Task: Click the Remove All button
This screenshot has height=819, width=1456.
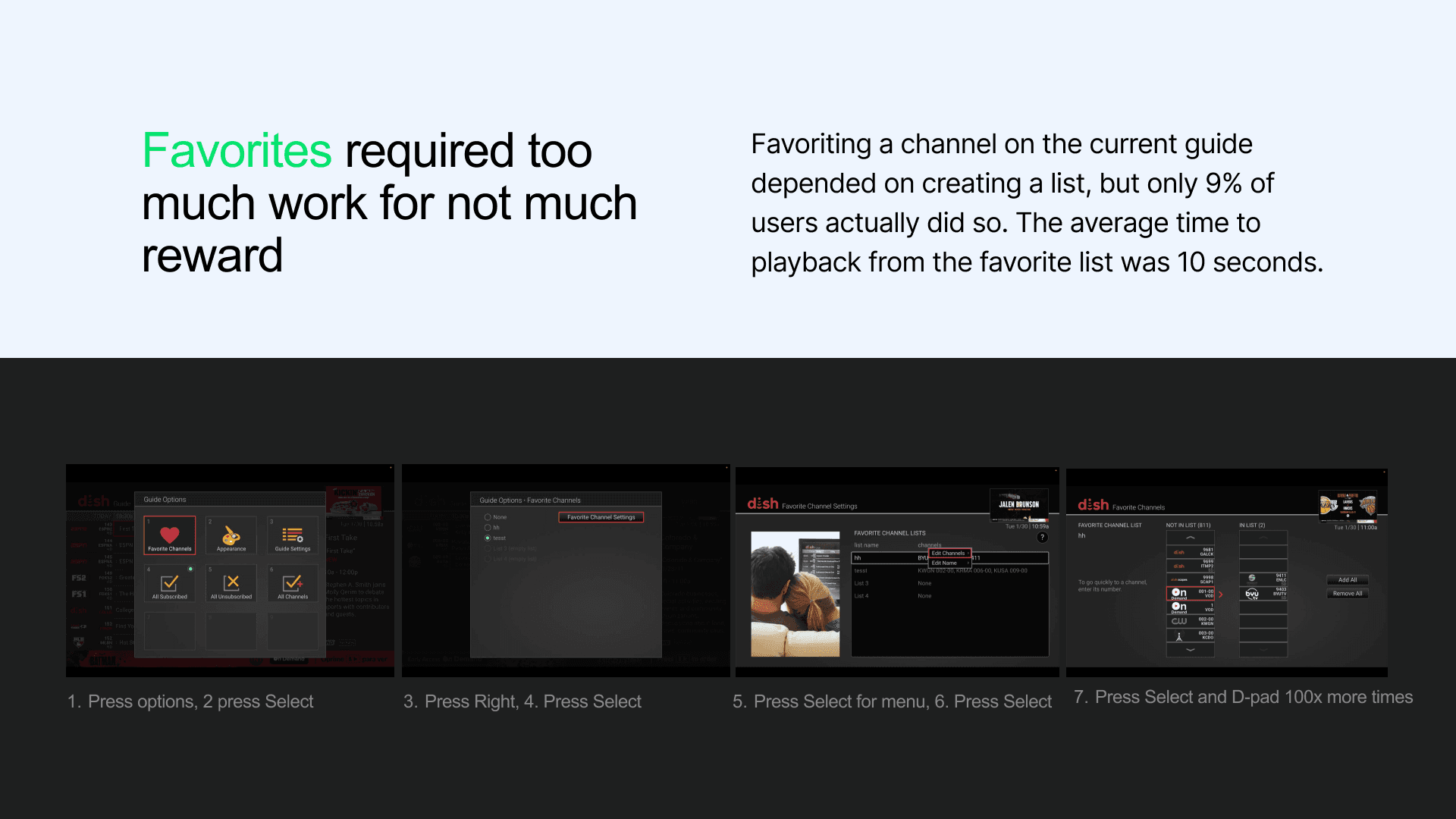Action: (x=1348, y=594)
